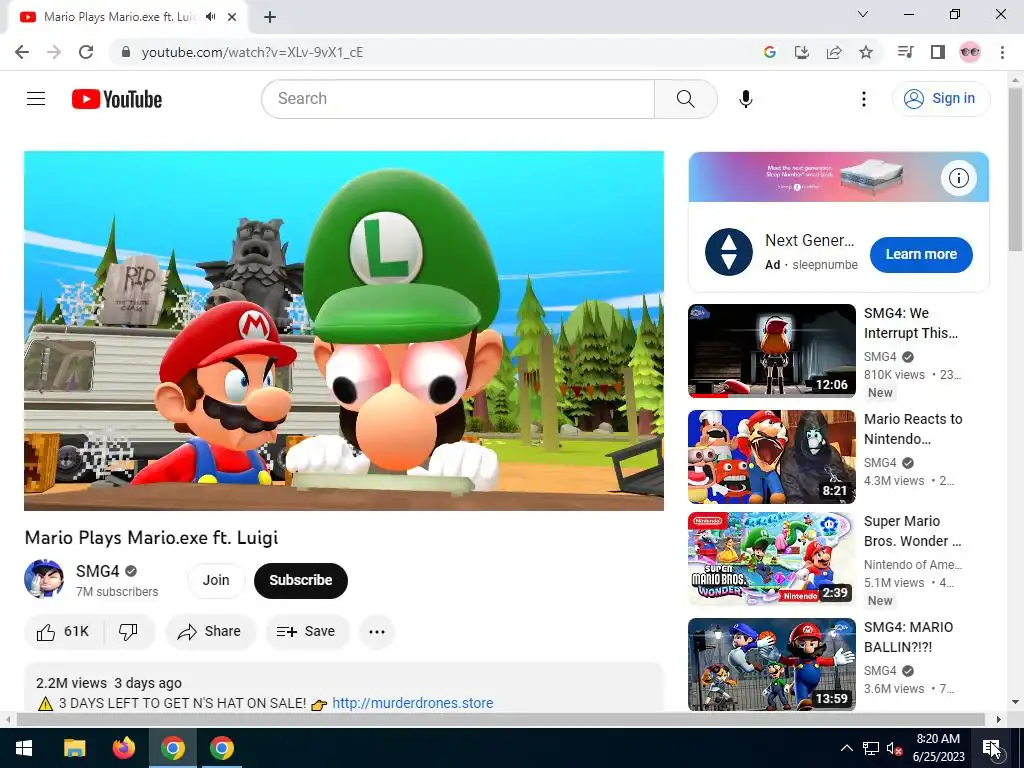
Task: Subscribe to SMG4
Action: click(x=300, y=580)
